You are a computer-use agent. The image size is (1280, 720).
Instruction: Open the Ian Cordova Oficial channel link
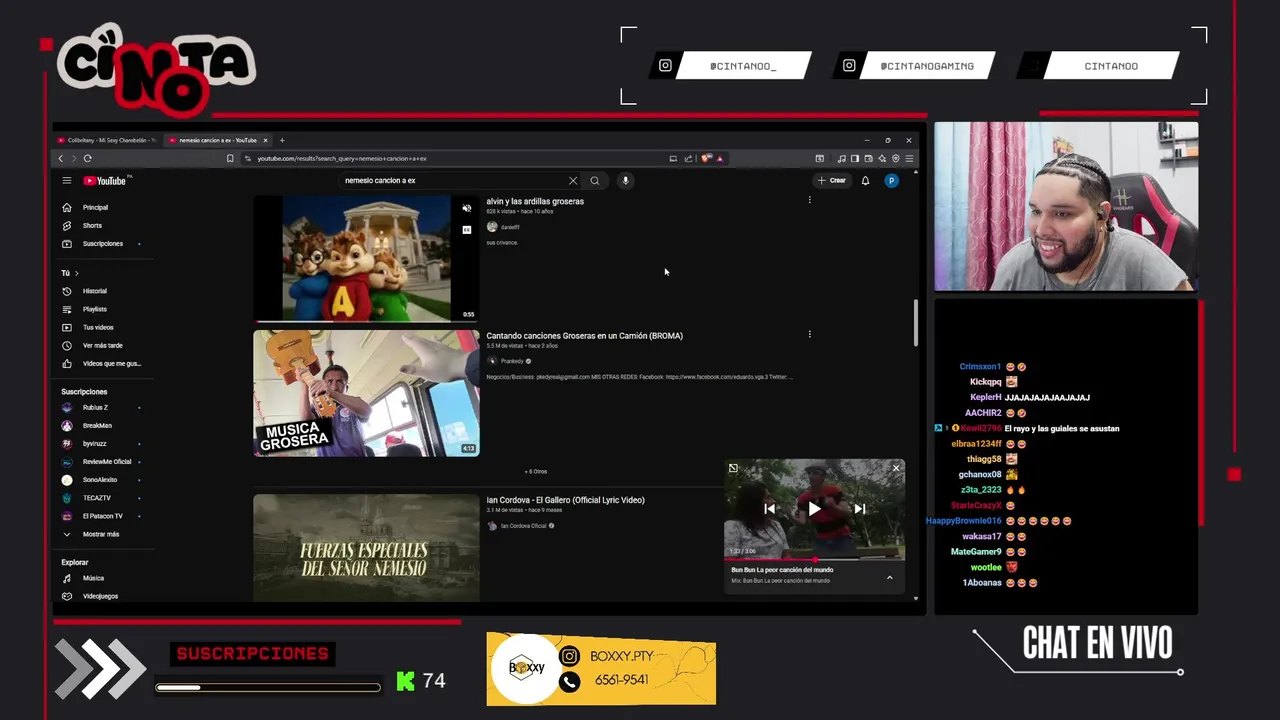tap(523, 526)
